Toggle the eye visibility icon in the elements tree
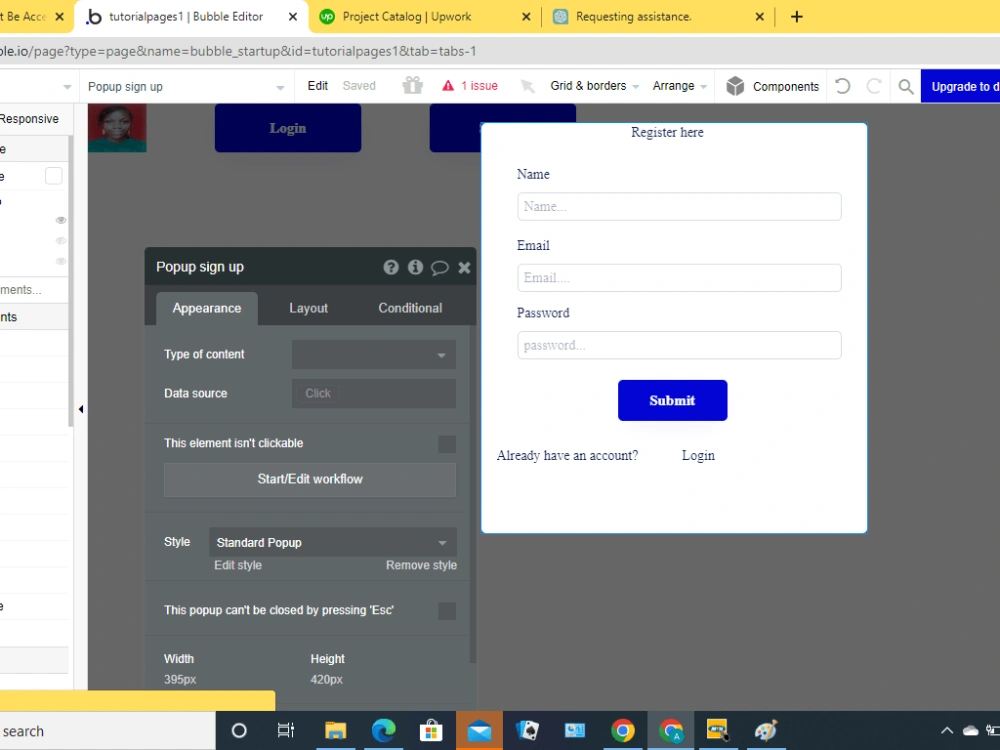This screenshot has height=750, width=1000. tap(60, 220)
